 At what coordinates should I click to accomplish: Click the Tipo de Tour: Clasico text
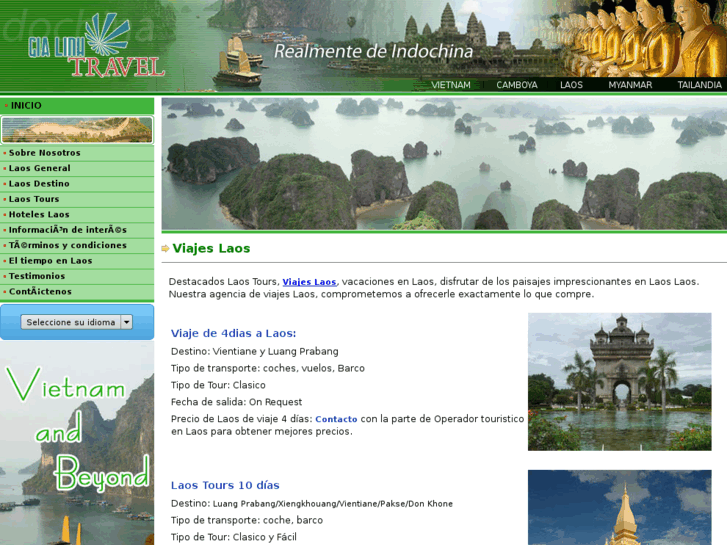point(218,385)
